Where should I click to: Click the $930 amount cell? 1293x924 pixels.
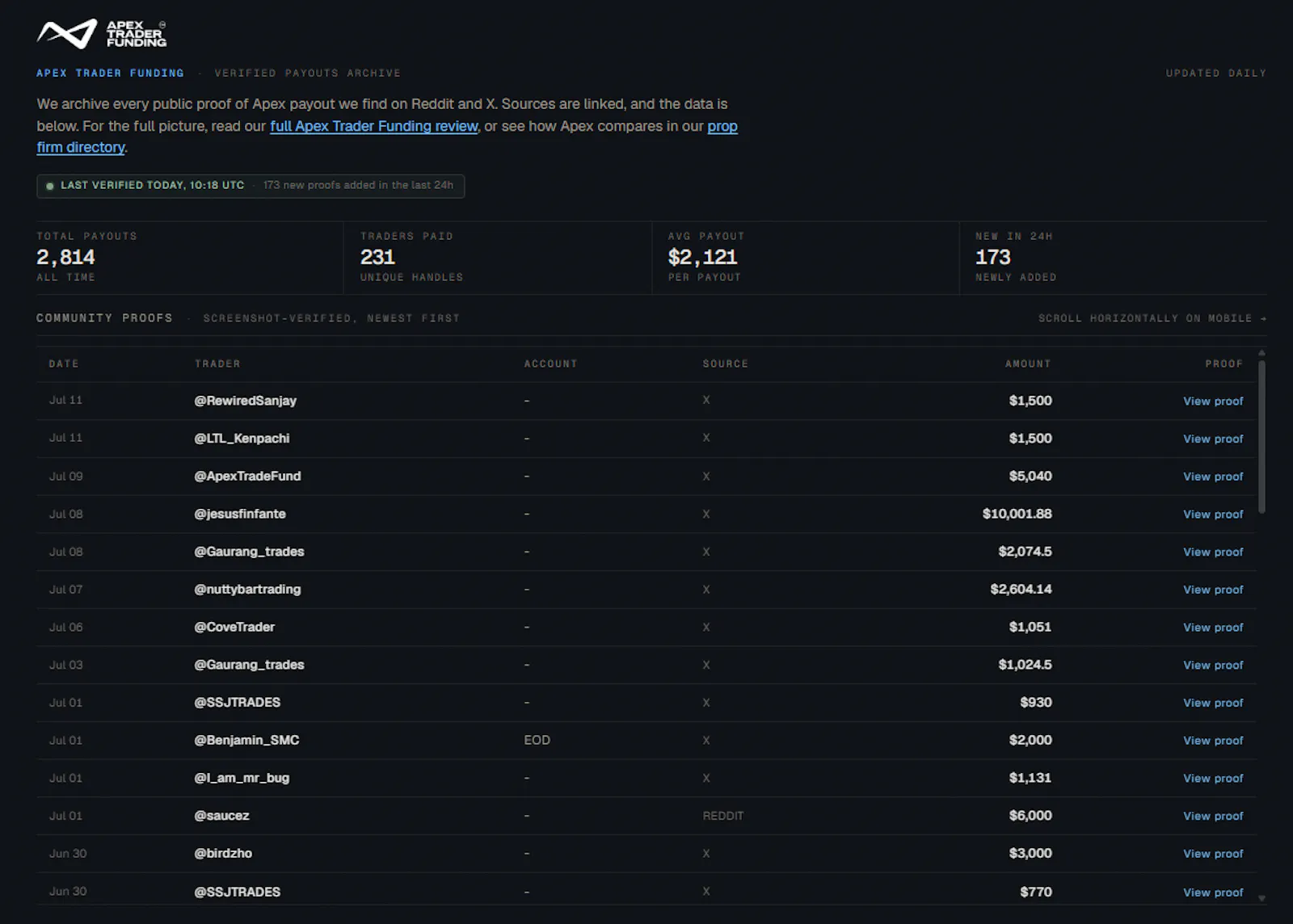[1036, 703]
